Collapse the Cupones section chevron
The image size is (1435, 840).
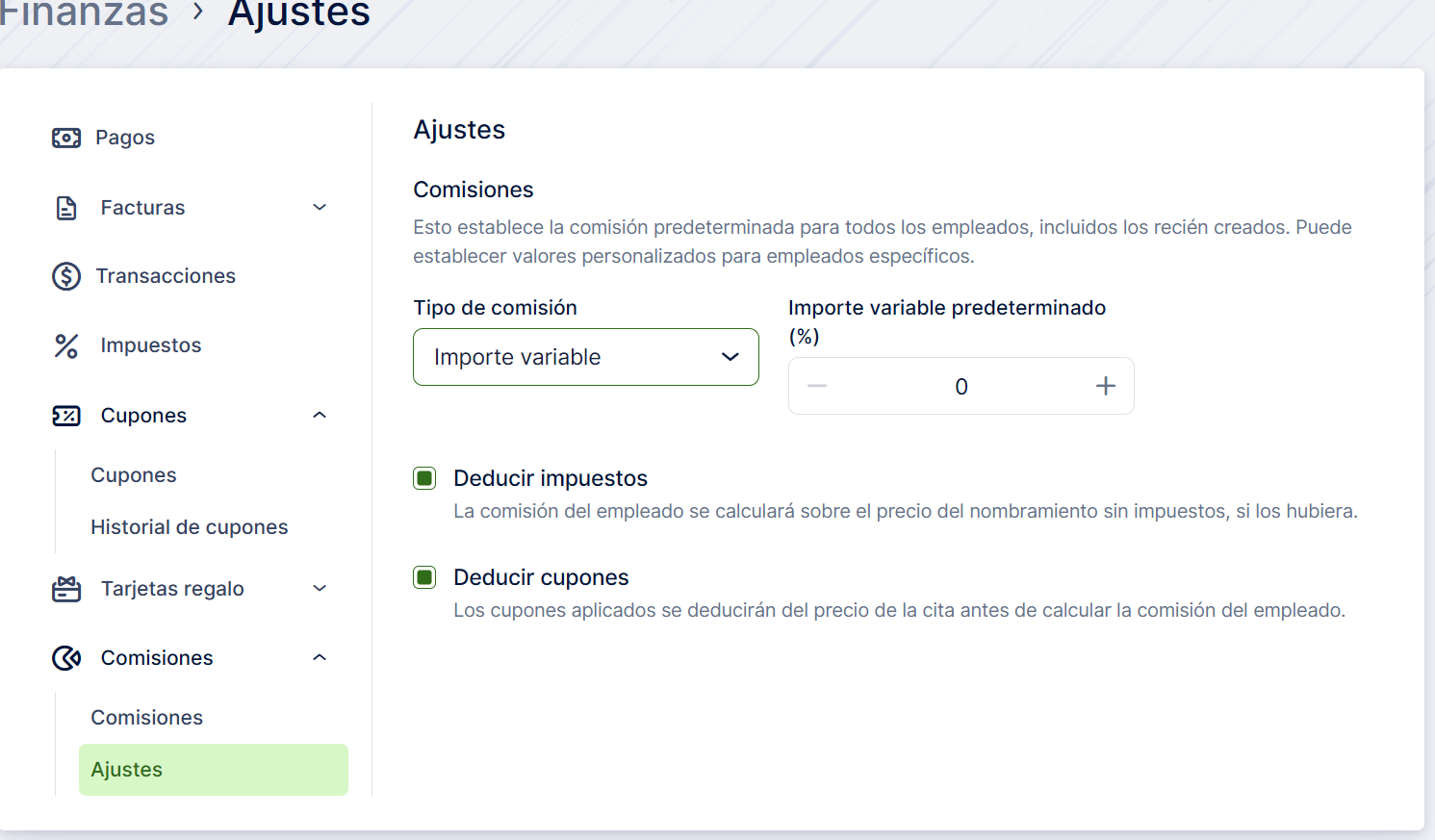pyautogui.click(x=320, y=416)
